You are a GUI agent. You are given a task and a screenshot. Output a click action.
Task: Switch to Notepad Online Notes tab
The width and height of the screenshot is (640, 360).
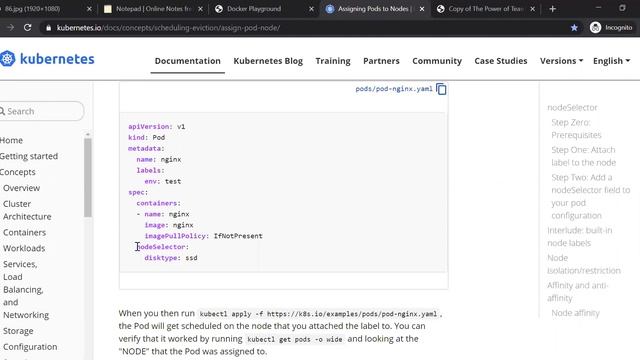(153, 9)
